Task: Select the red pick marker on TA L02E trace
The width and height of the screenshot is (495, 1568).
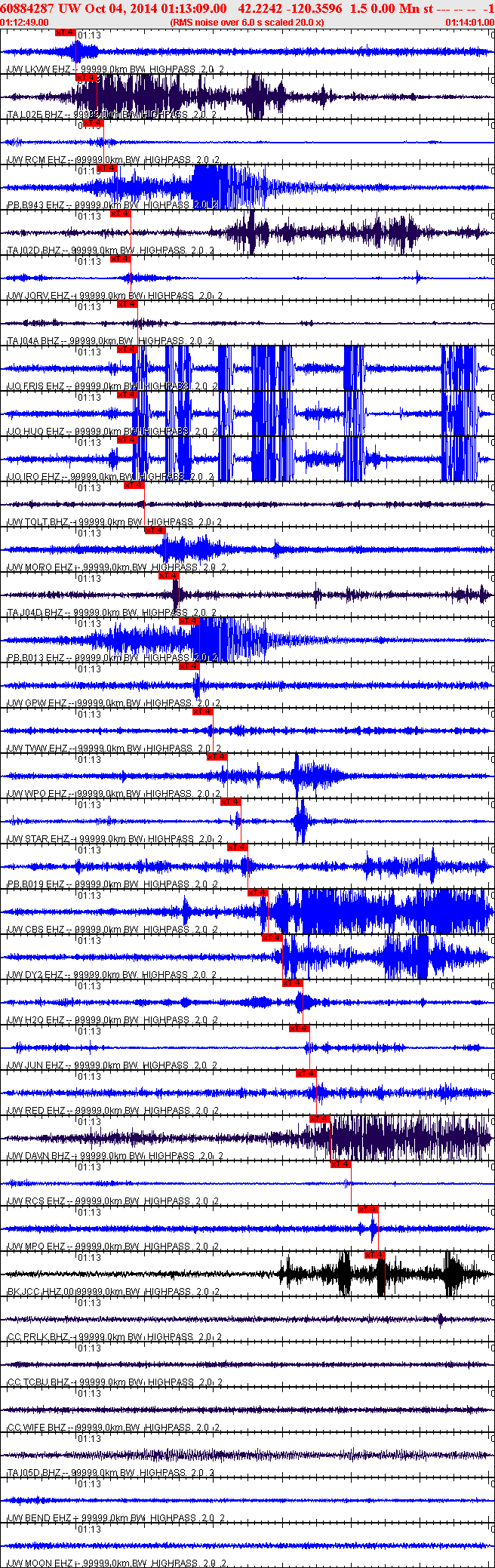Action: coord(86,78)
